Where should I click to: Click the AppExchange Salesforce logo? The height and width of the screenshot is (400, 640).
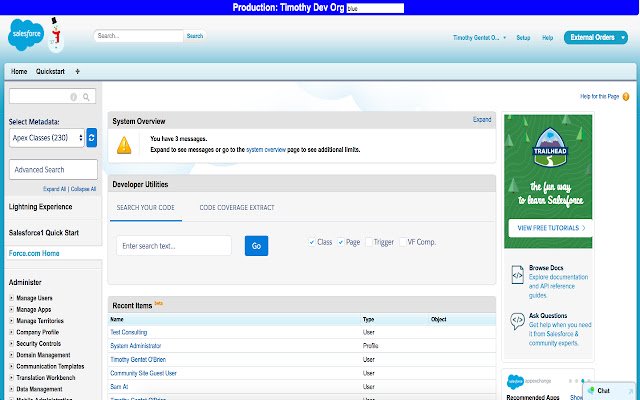point(515,382)
